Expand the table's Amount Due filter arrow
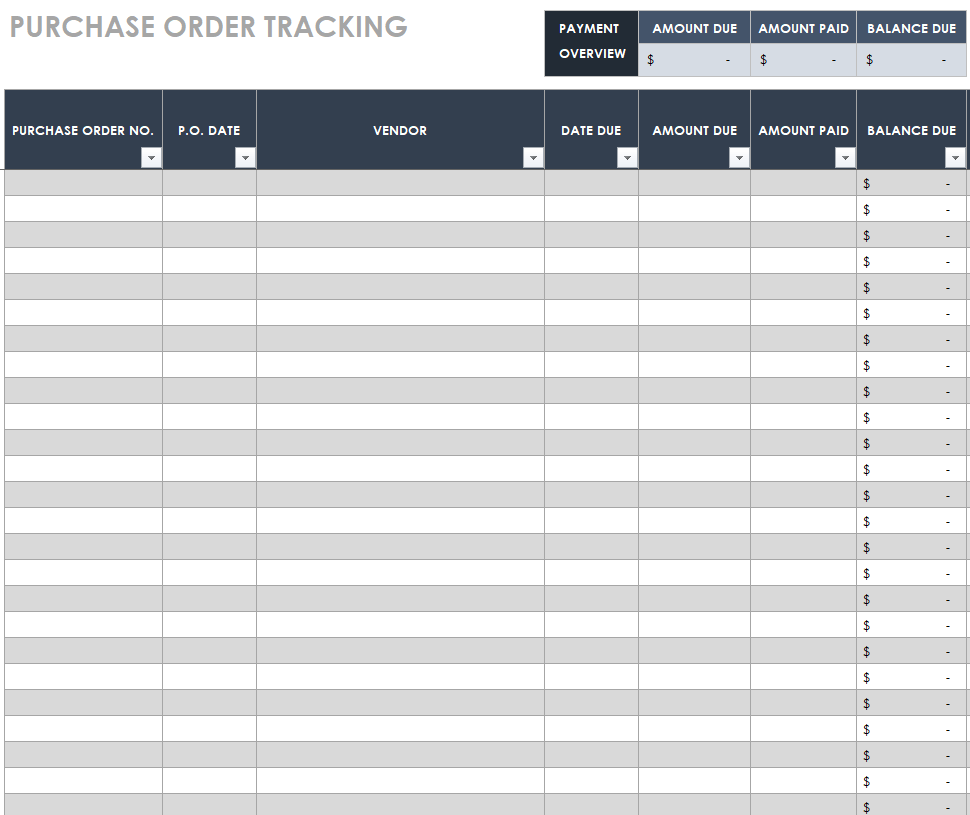The height and width of the screenshot is (815, 970). pyautogui.click(x=739, y=158)
